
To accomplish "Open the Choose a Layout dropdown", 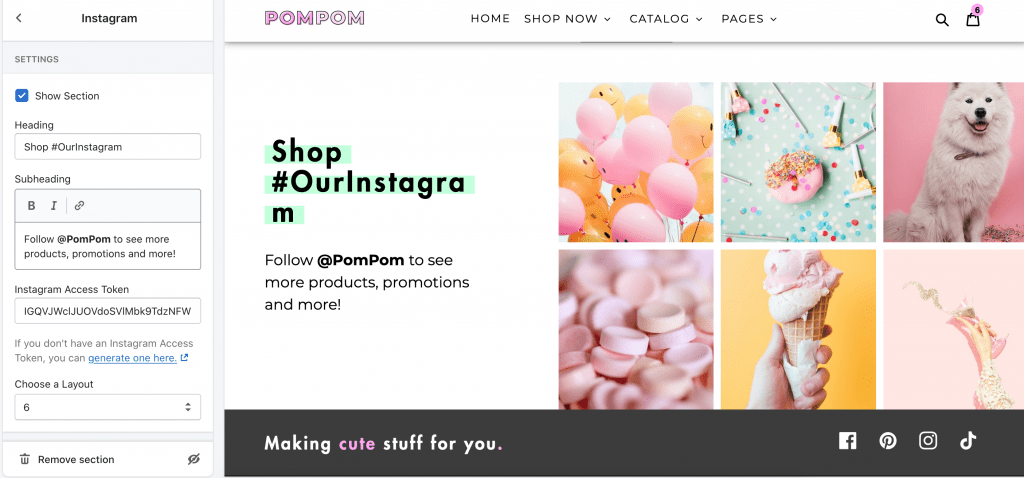I will point(108,407).
